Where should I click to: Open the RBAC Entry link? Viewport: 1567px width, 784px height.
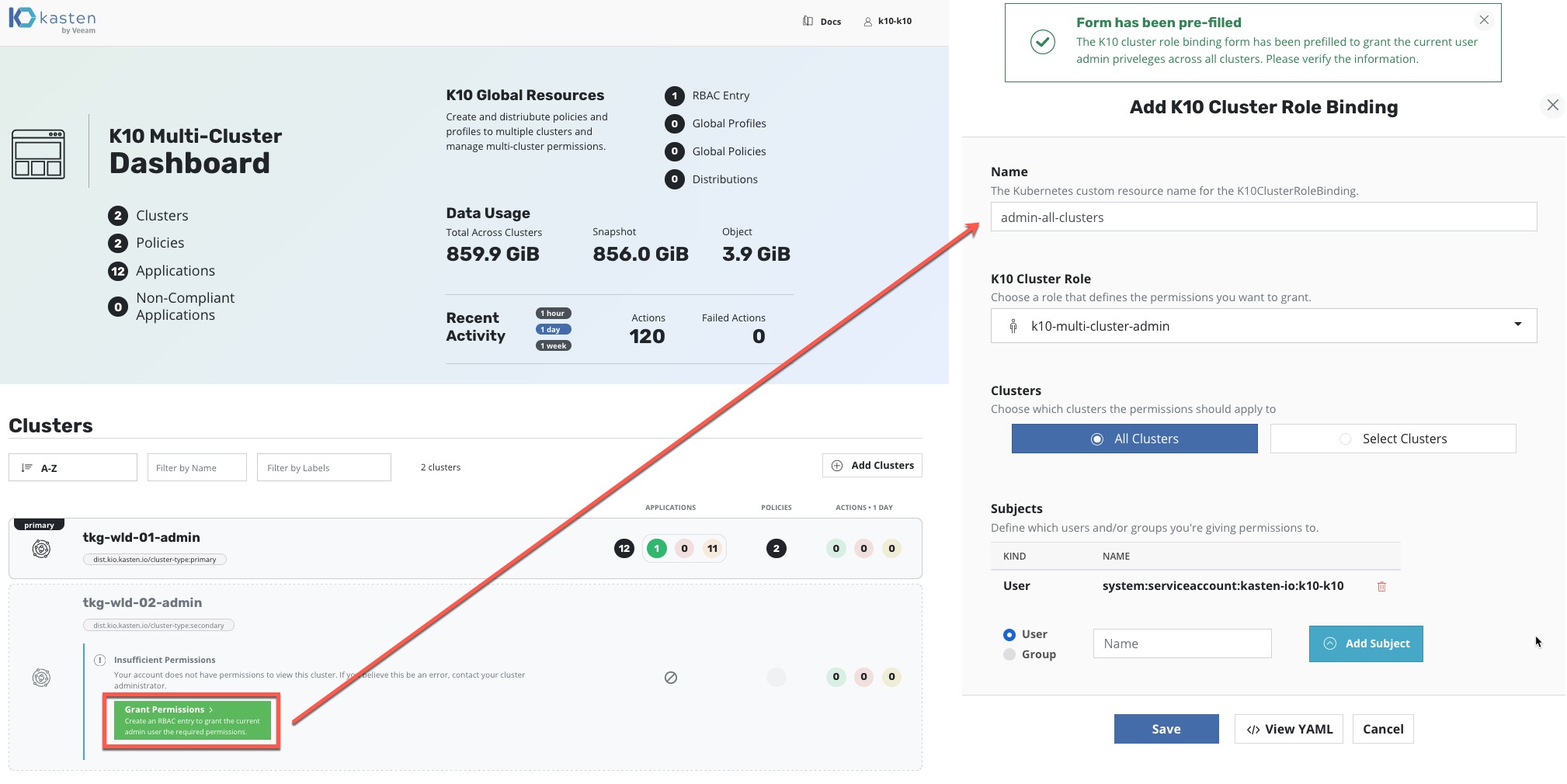click(721, 95)
